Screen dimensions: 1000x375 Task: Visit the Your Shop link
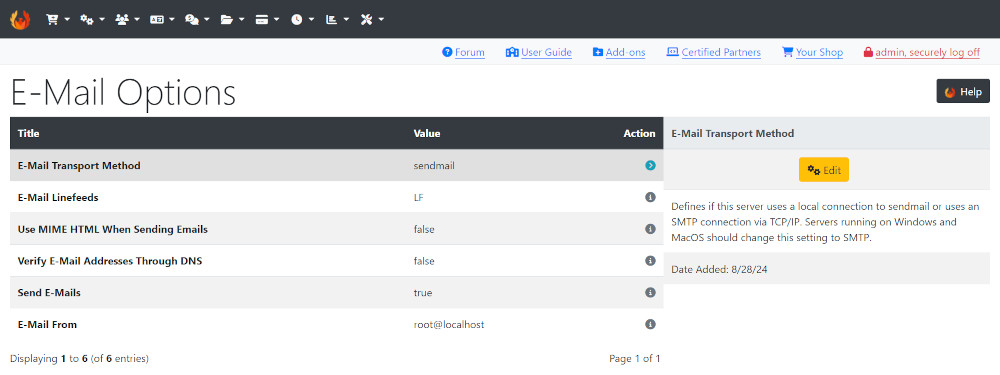coord(812,52)
